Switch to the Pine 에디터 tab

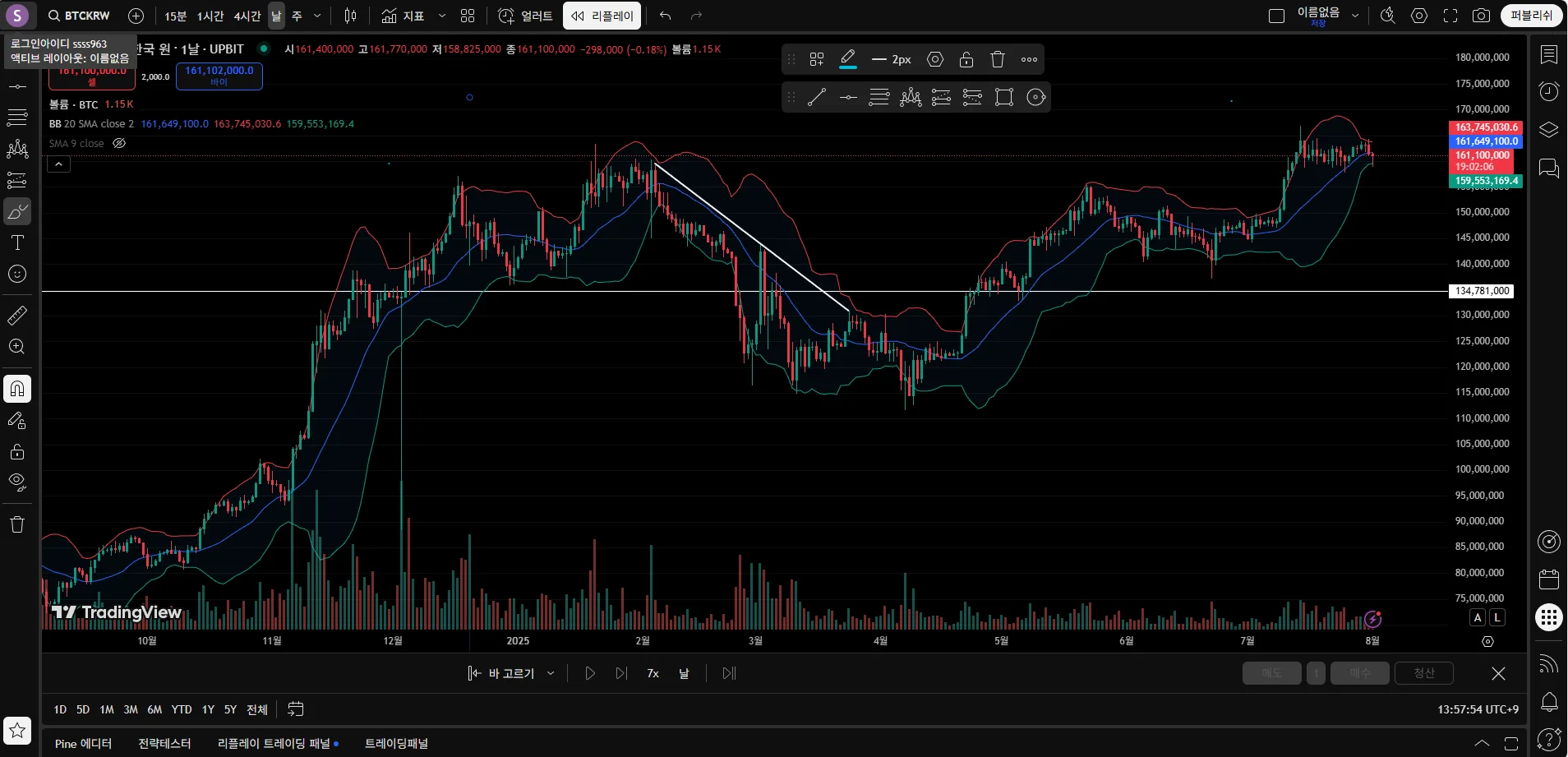83,743
